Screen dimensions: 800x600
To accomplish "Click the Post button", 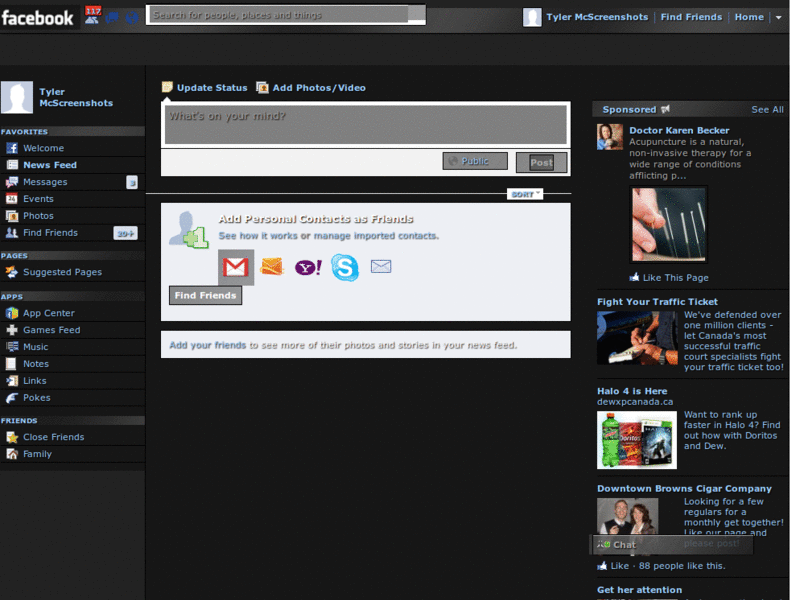I will 541,163.
